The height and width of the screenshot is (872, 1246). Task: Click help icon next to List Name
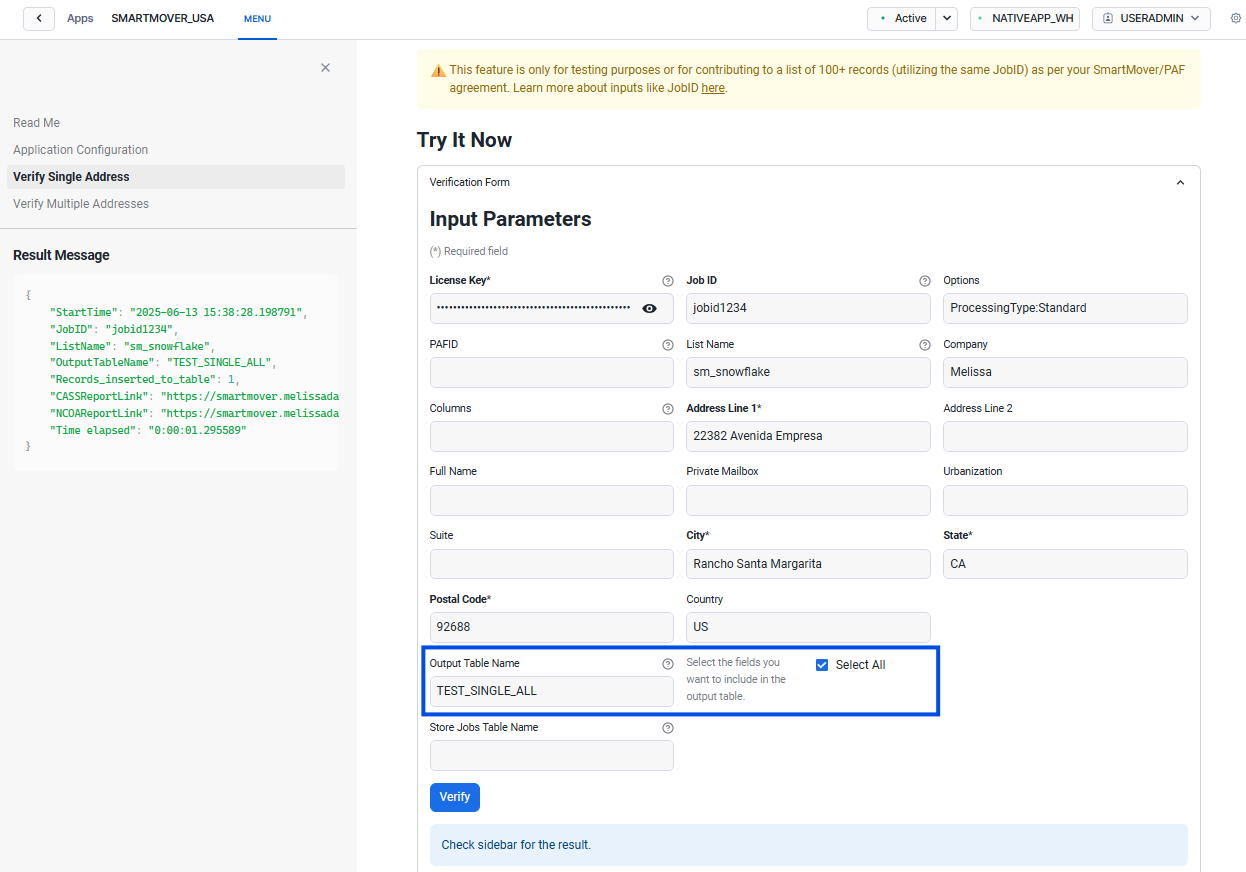point(925,345)
